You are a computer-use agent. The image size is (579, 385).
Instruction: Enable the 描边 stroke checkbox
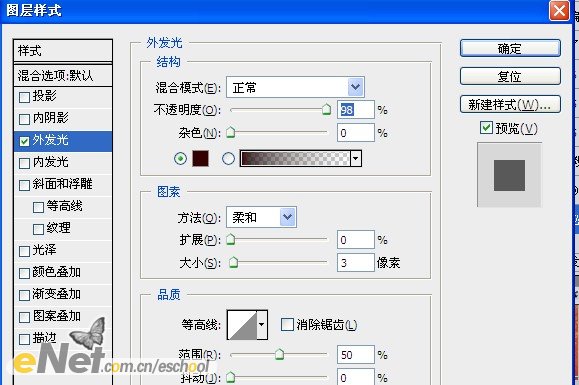point(24,339)
